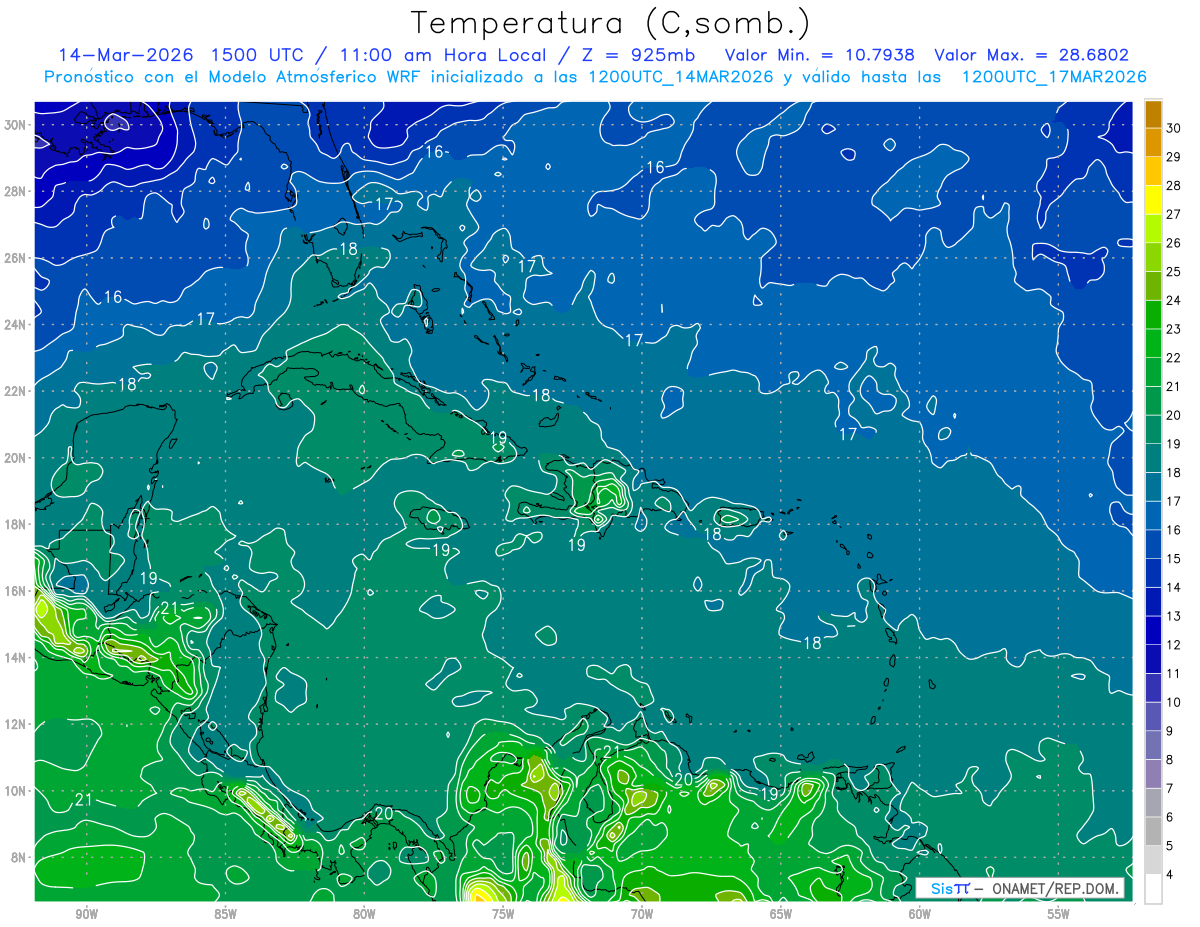Viewport: 1200px width, 927px height.
Task: Click the "22N" latitude axis label
Action: pyautogui.click(x=16, y=391)
